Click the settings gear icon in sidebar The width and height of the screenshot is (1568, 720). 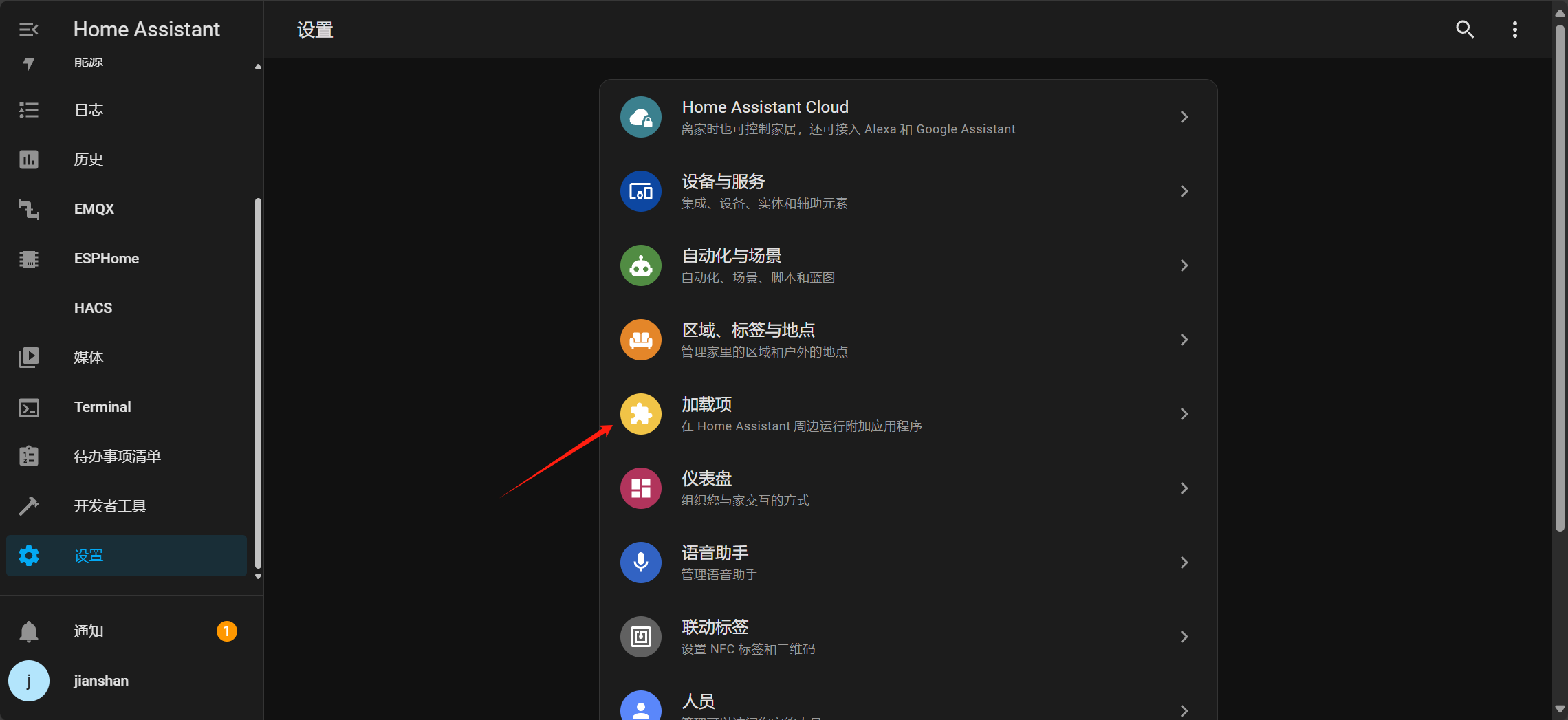[x=29, y=556]
